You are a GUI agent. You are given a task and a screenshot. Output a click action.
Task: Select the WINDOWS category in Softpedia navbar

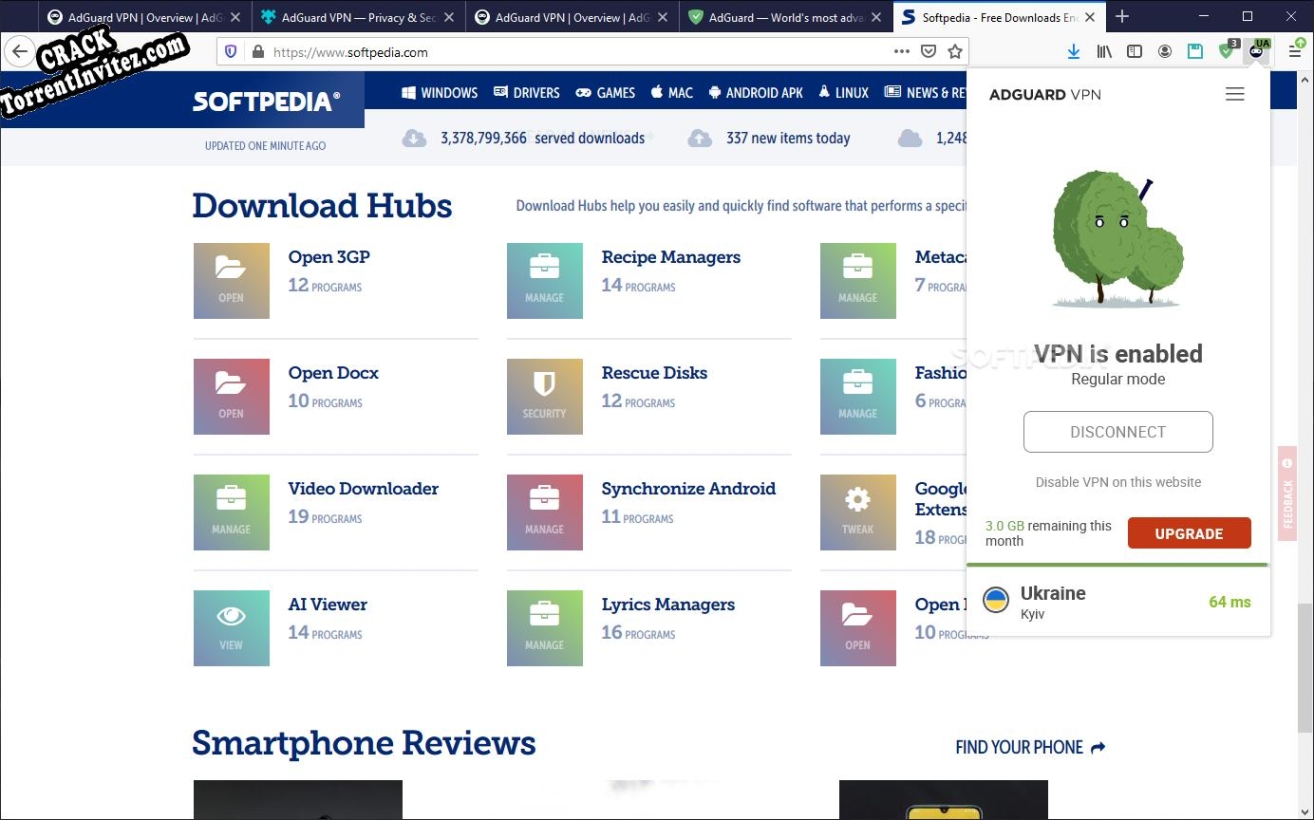click(x=439, y=93)
